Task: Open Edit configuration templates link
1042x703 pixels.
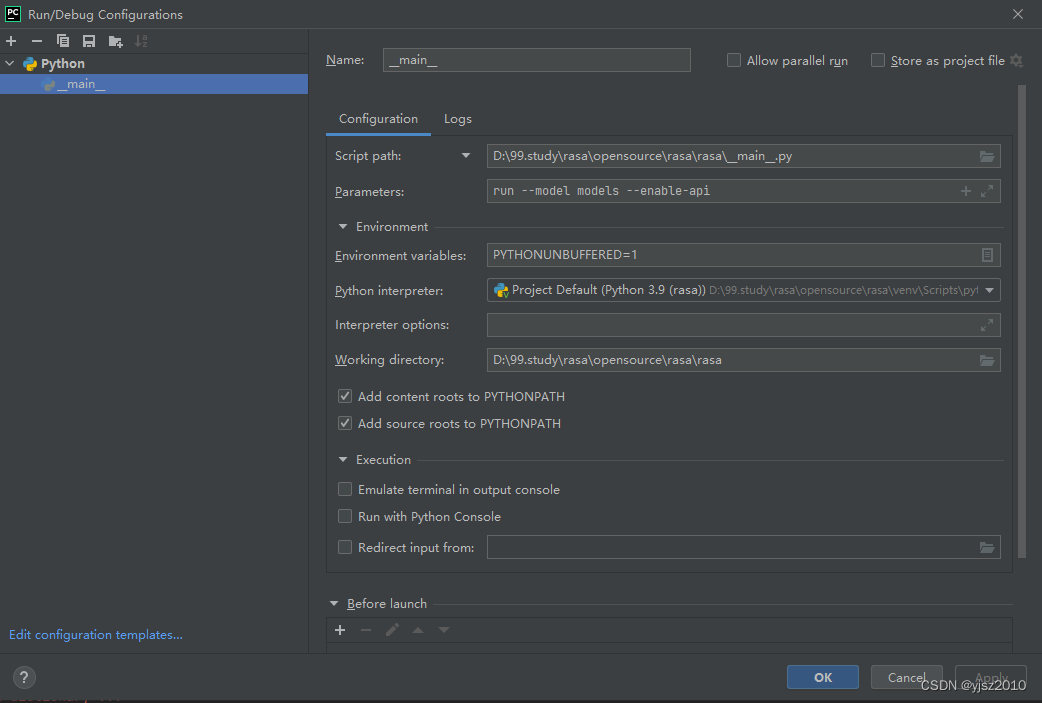Action: pos(96,635)
